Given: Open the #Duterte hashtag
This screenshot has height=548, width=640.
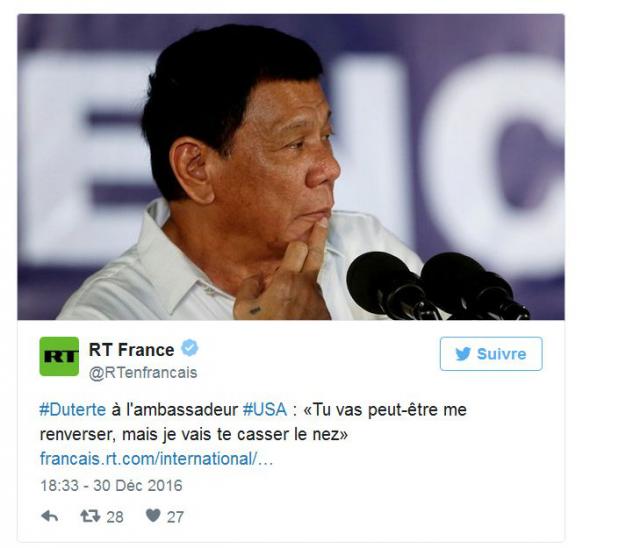Looking at the screenshot, I should [x=73, y=409].
